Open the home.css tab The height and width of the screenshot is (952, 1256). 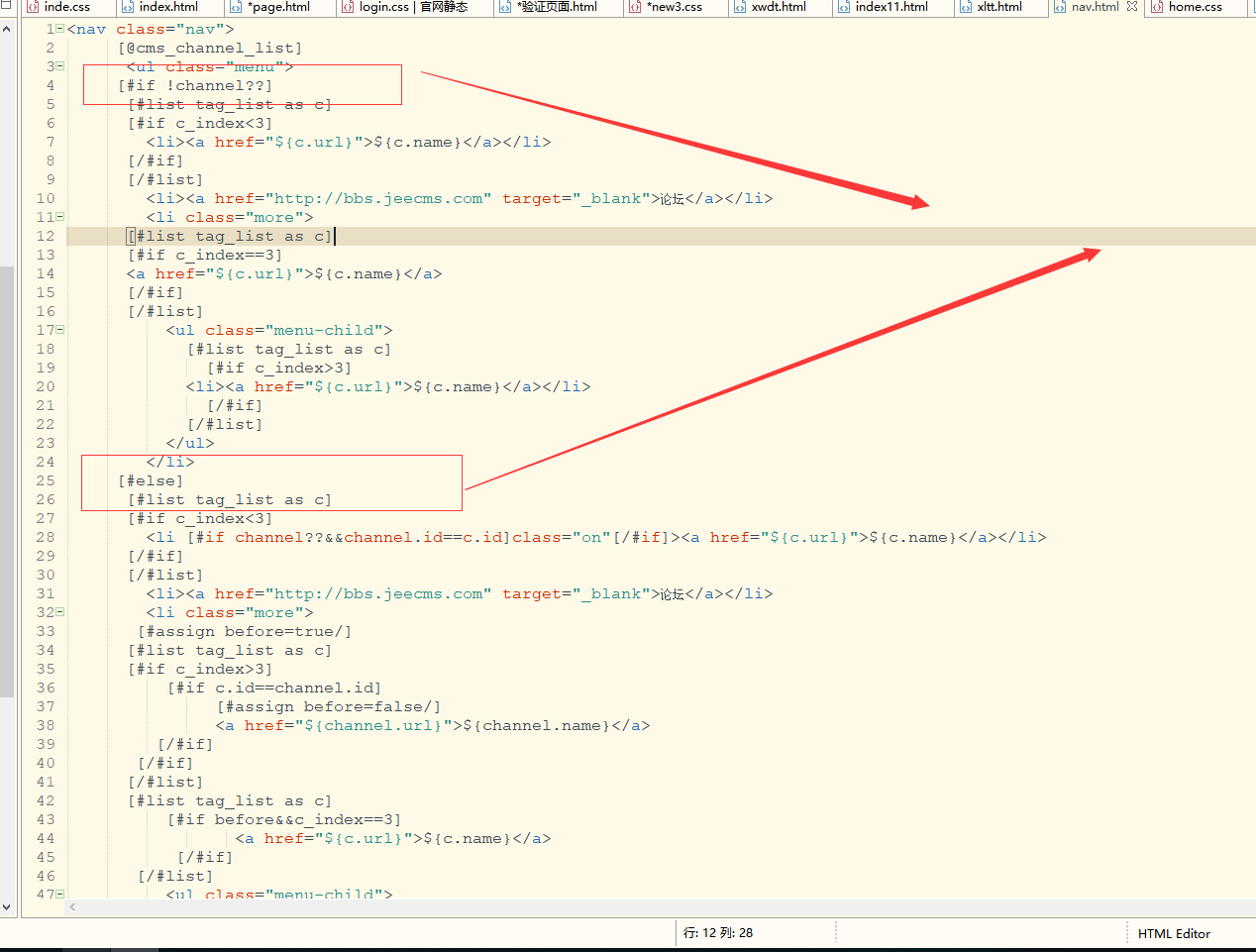[1195, 7]
